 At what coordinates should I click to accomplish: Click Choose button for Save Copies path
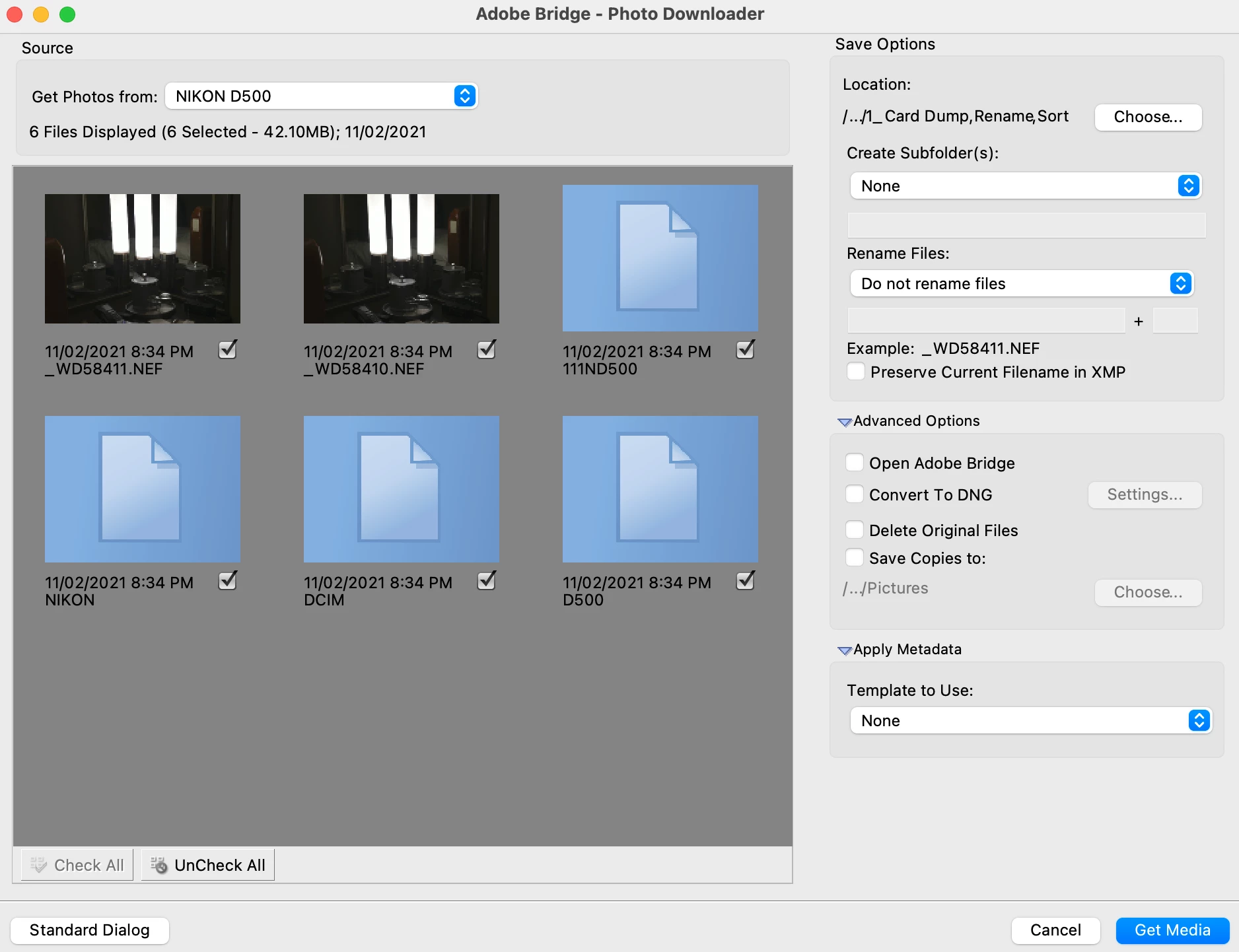[1148, 592]
